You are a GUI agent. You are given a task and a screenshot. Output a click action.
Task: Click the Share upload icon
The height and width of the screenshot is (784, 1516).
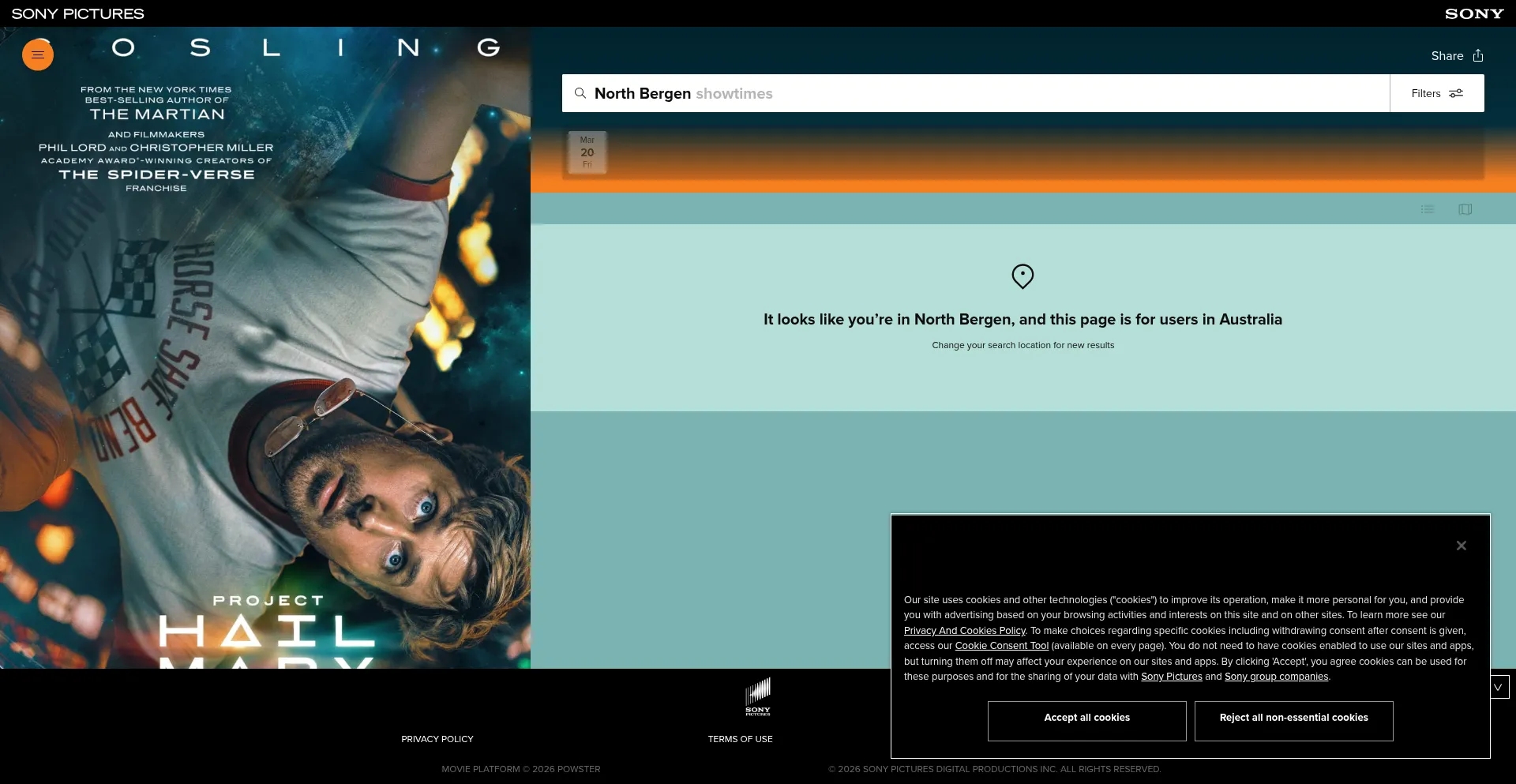[1478, 55]
